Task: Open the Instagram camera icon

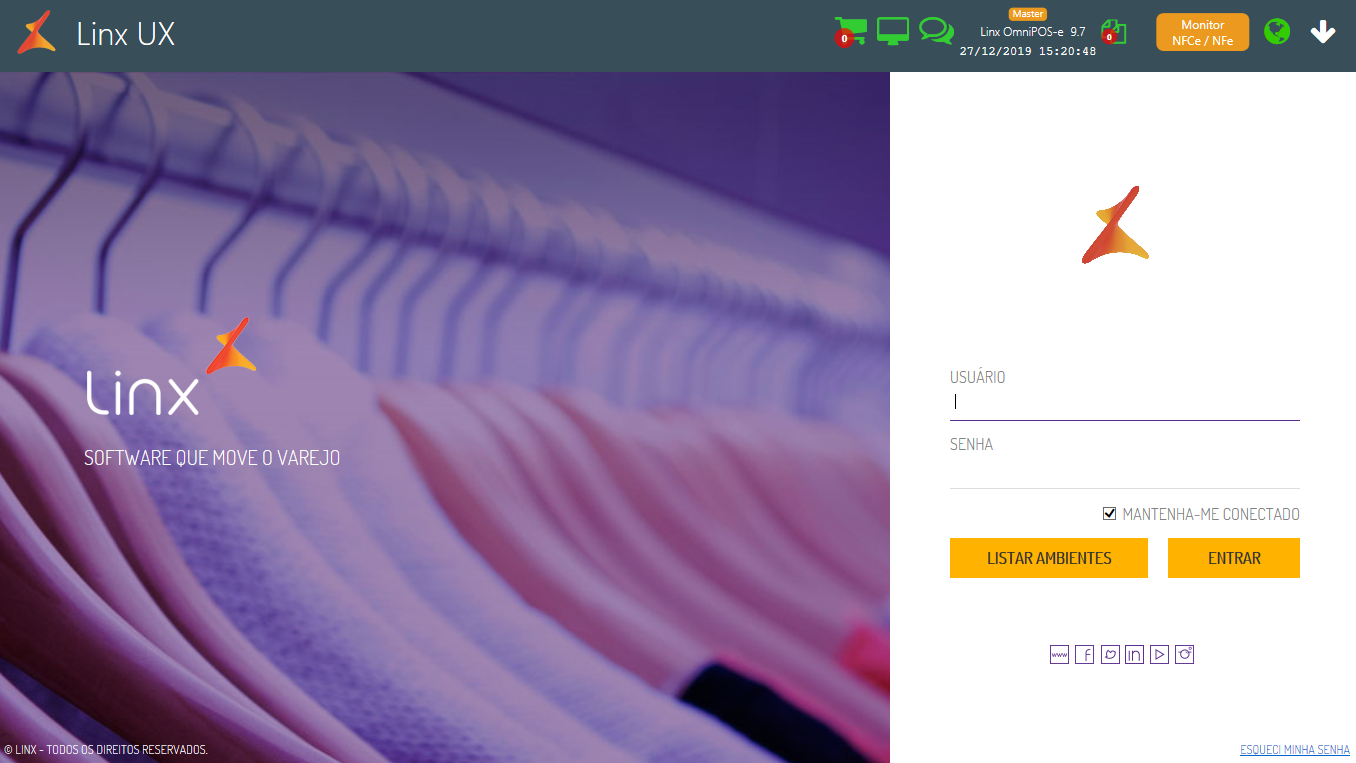Action: 1184,655
